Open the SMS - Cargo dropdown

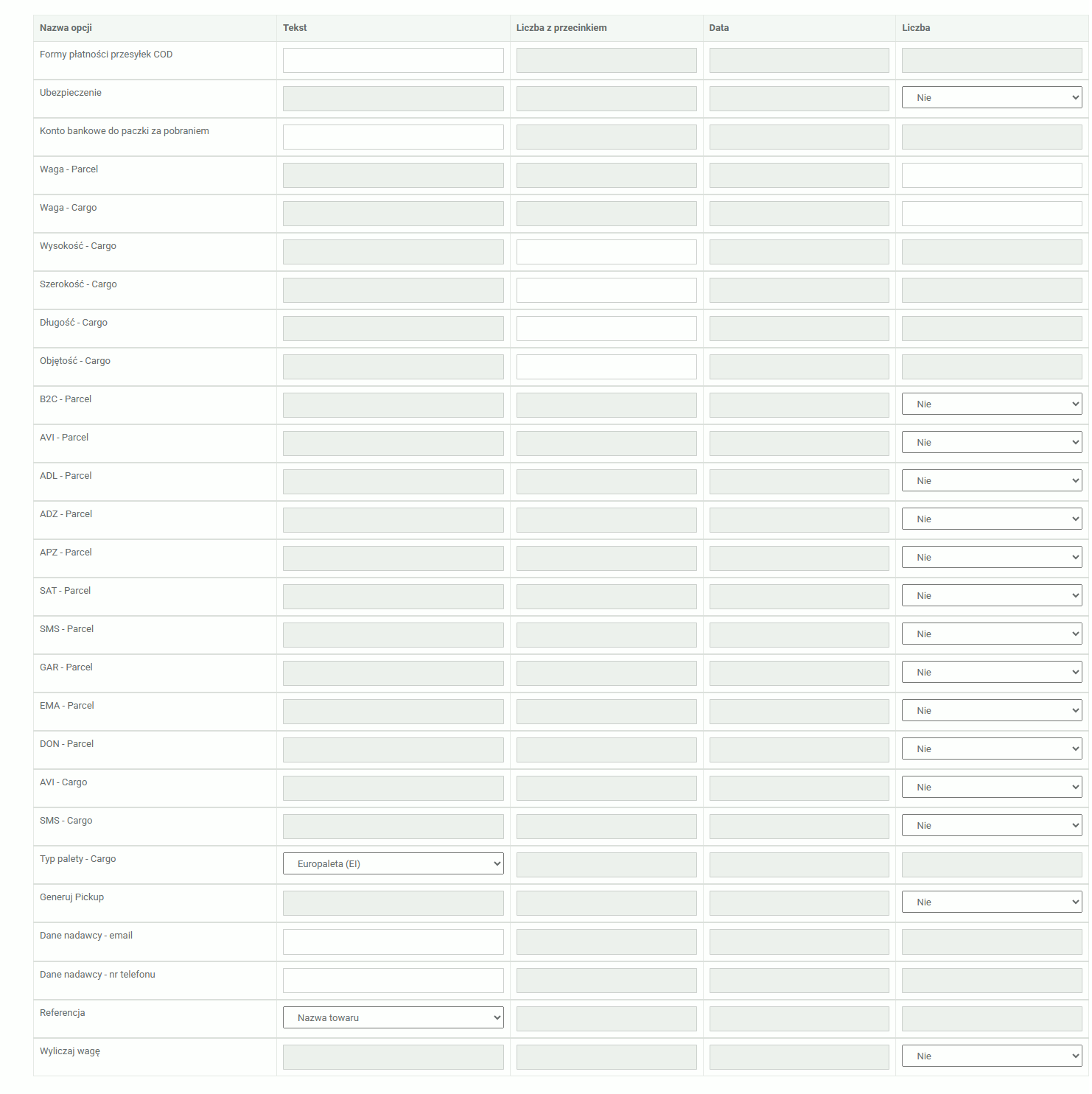(991, 825)
